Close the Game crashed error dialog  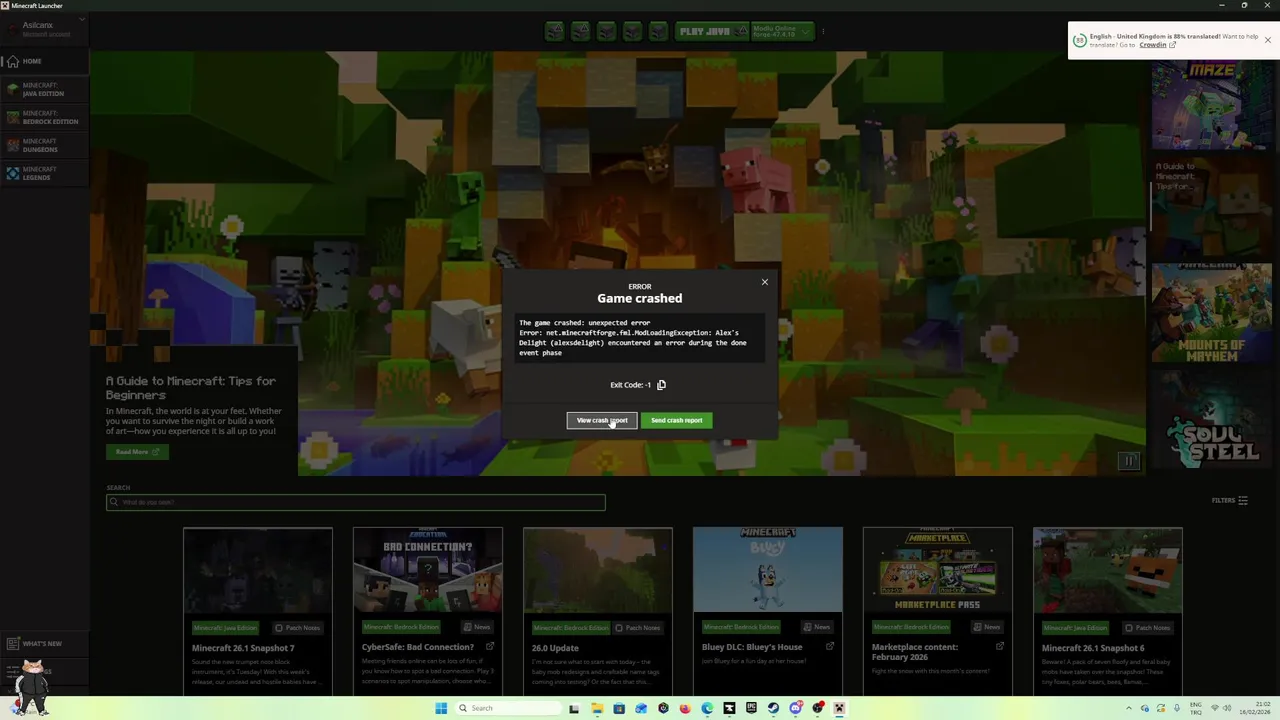click(x=765, y=282)
